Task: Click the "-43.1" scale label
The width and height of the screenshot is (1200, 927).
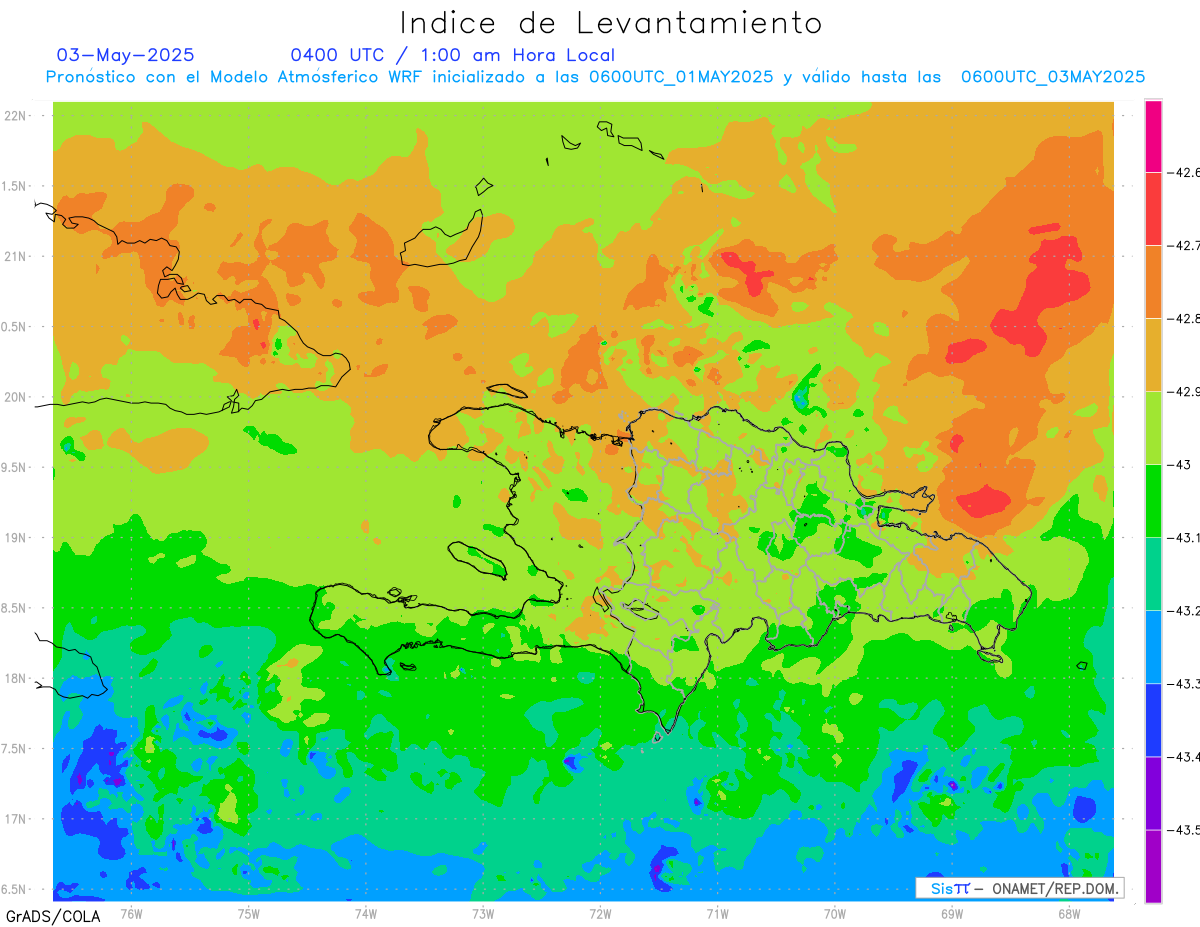Action: pyautogui.click(x=1184, y=538)
